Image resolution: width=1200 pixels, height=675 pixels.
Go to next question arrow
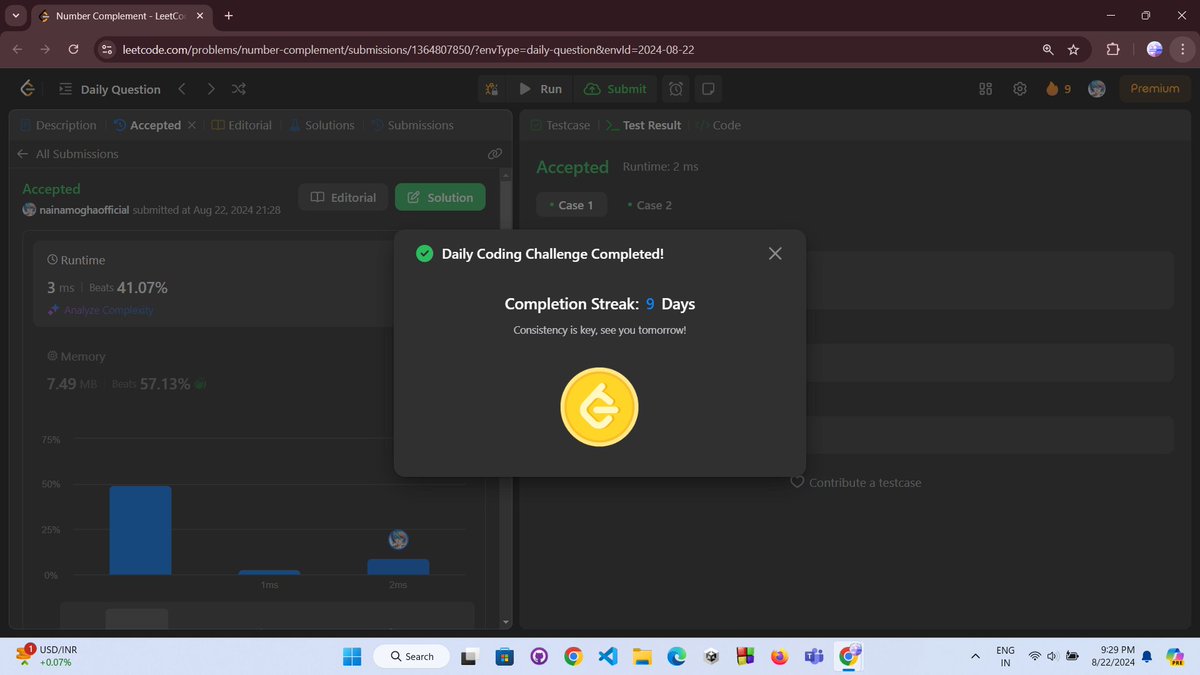[210, 89]
